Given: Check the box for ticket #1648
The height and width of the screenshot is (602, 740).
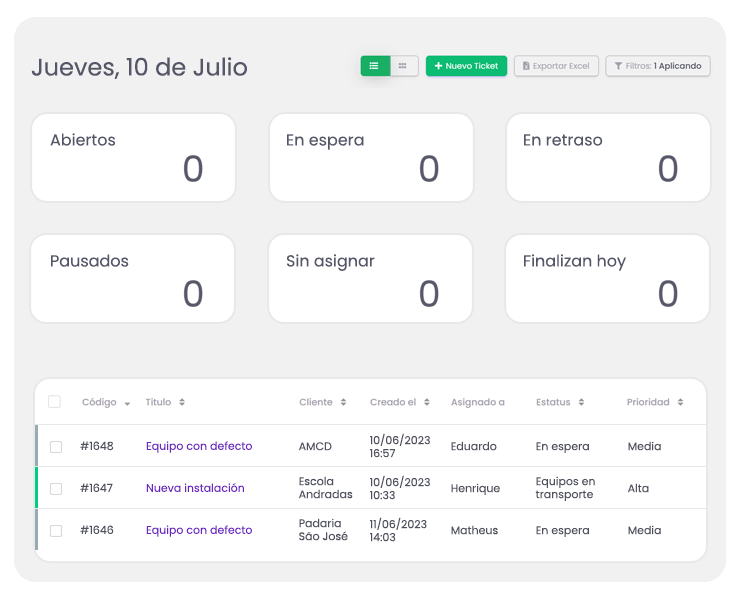Looking at the screenshot, I should 56,447.
